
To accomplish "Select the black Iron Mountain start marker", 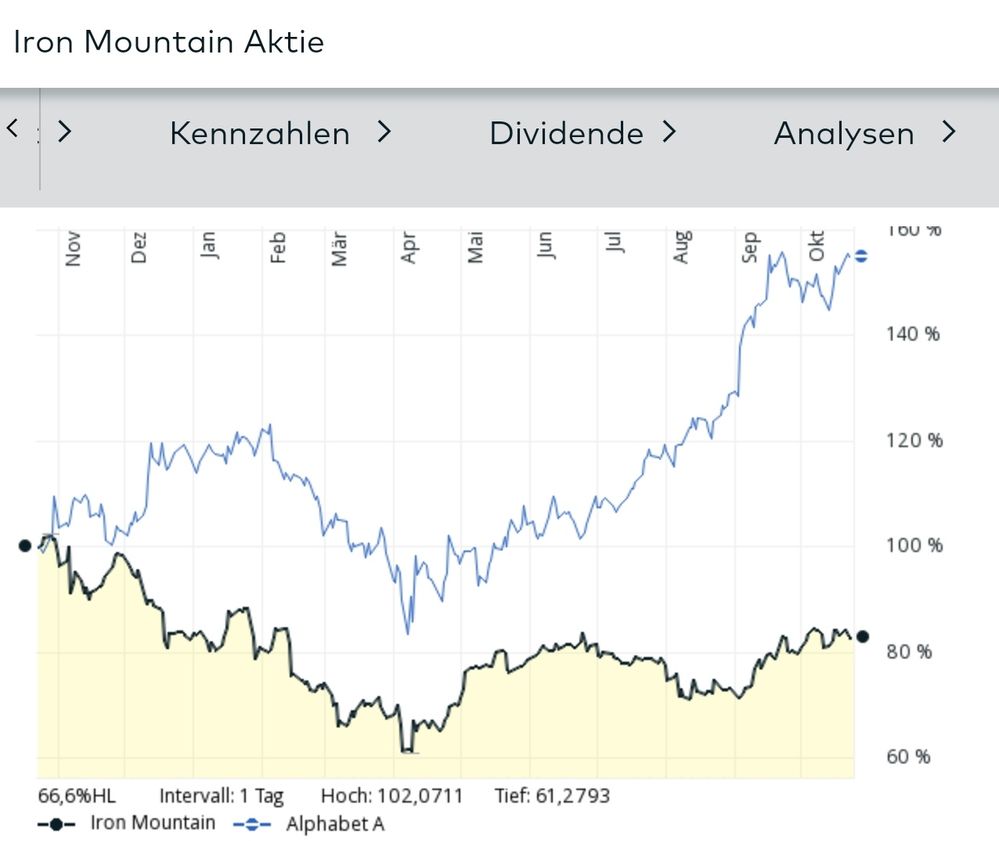I will pos(25,545).
